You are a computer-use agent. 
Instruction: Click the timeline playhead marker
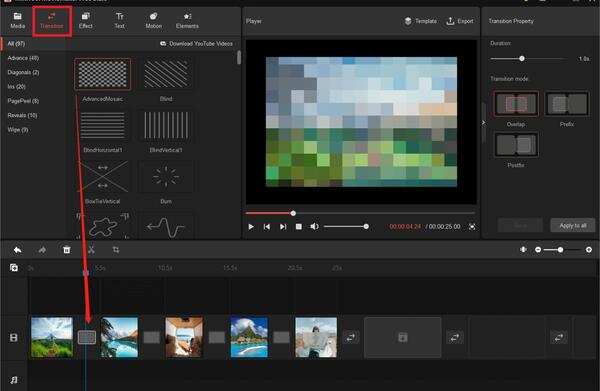point(85,272)
